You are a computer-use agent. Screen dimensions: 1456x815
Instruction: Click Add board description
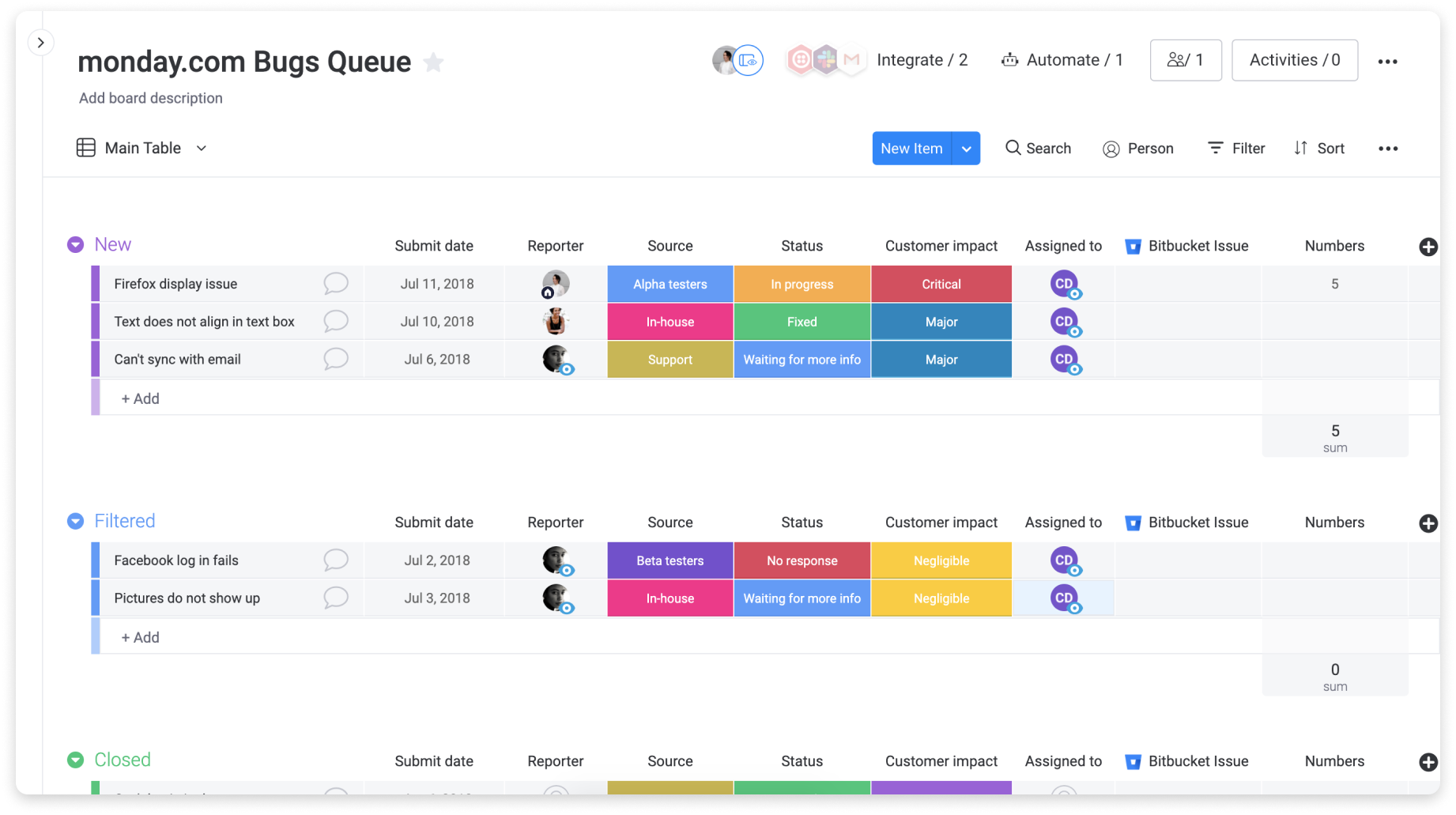pos(150,98)
